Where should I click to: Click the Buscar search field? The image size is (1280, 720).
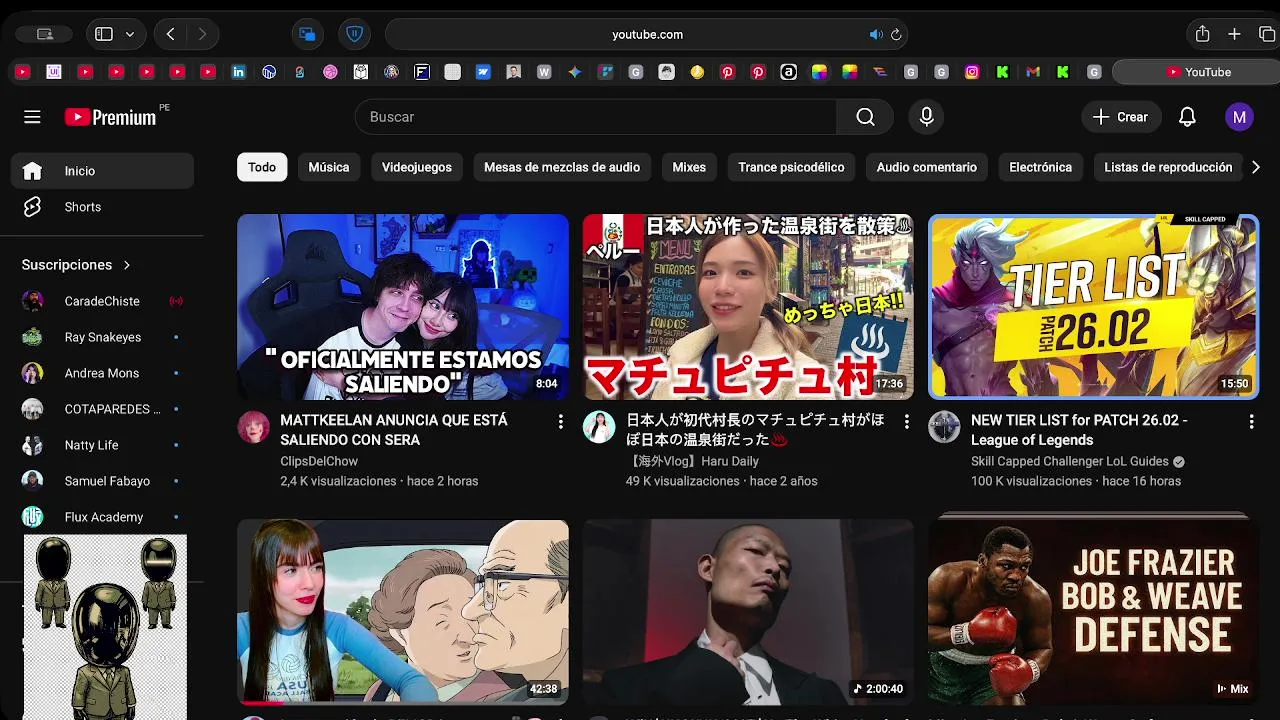[x=596, y=117]
